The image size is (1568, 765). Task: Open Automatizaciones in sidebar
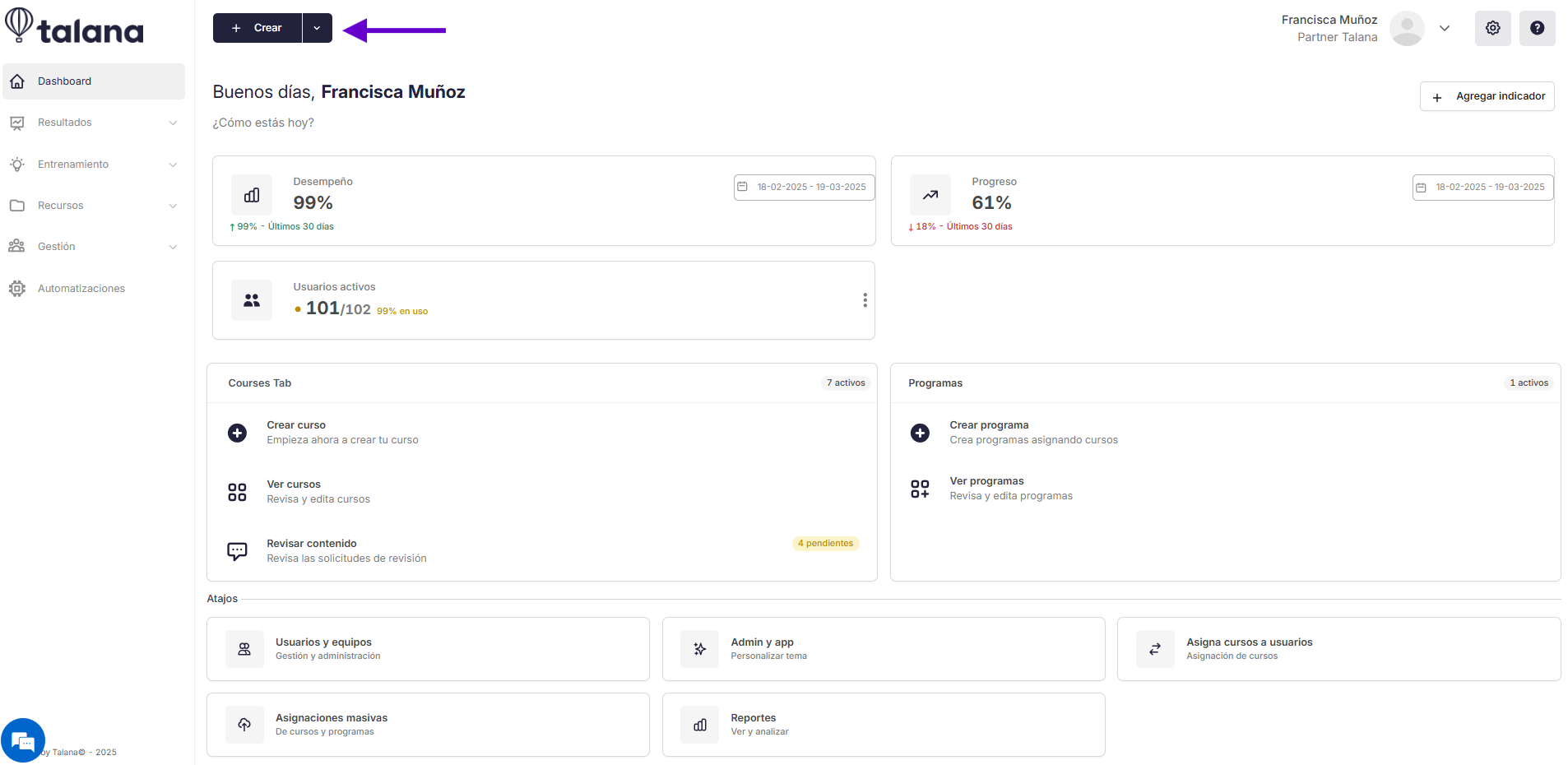click(94, 289)
